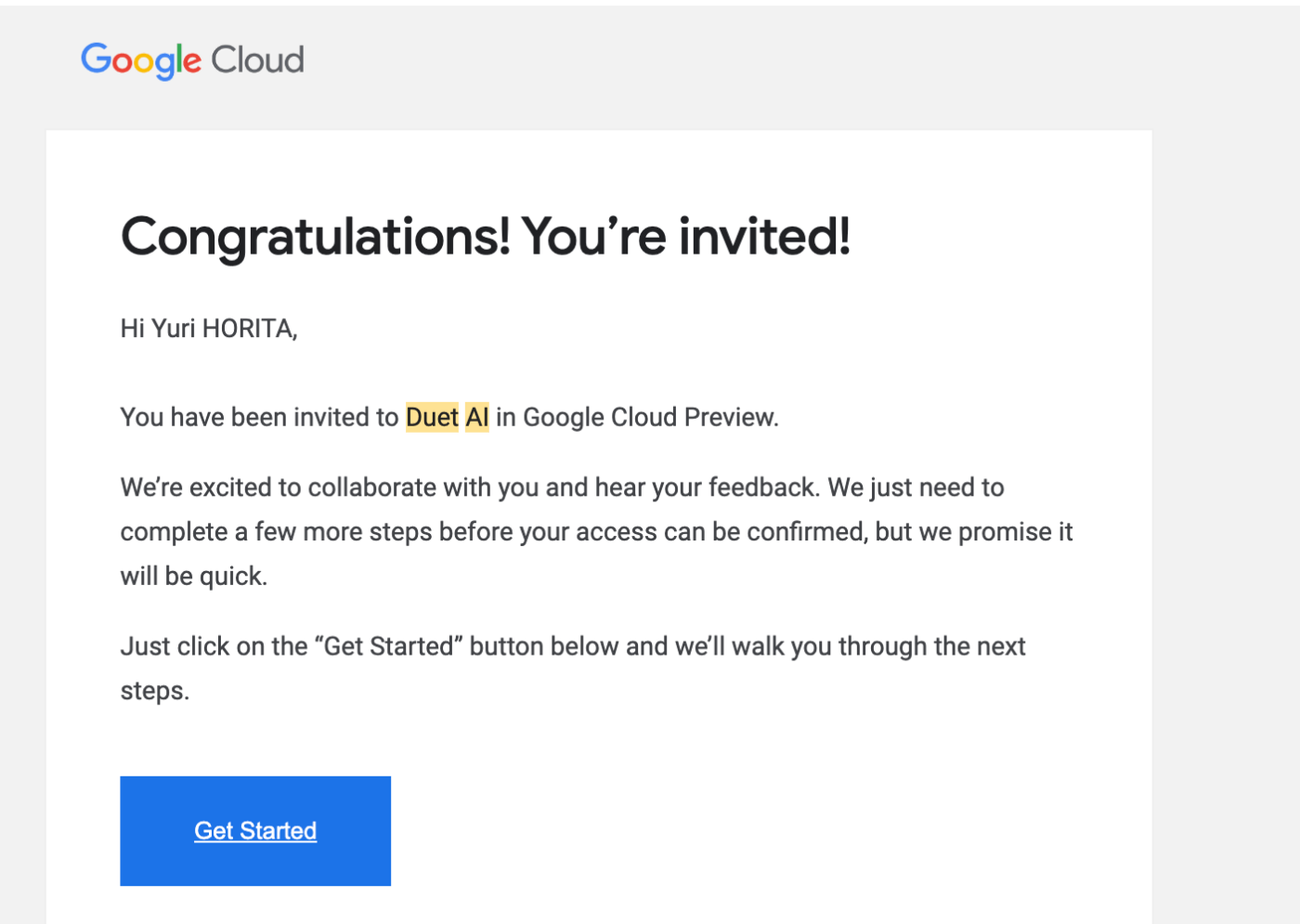Click the highlighted word "Duet"
The image size is (1300, 924).
point(432,417)
